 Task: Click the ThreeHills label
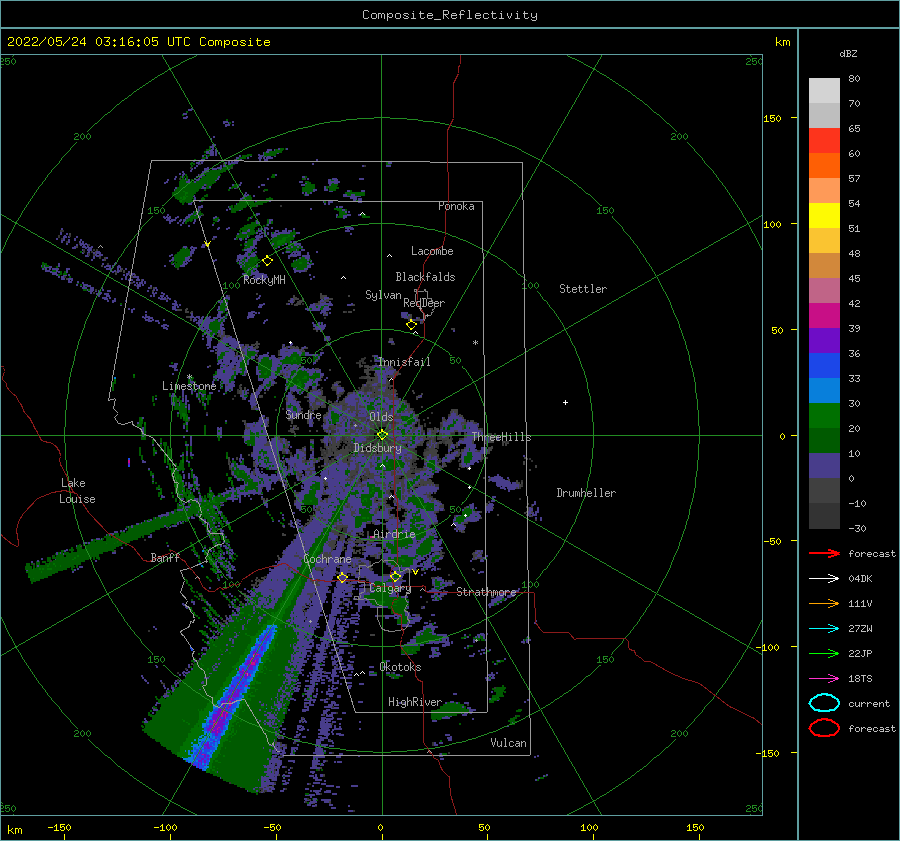click(502, 437)
